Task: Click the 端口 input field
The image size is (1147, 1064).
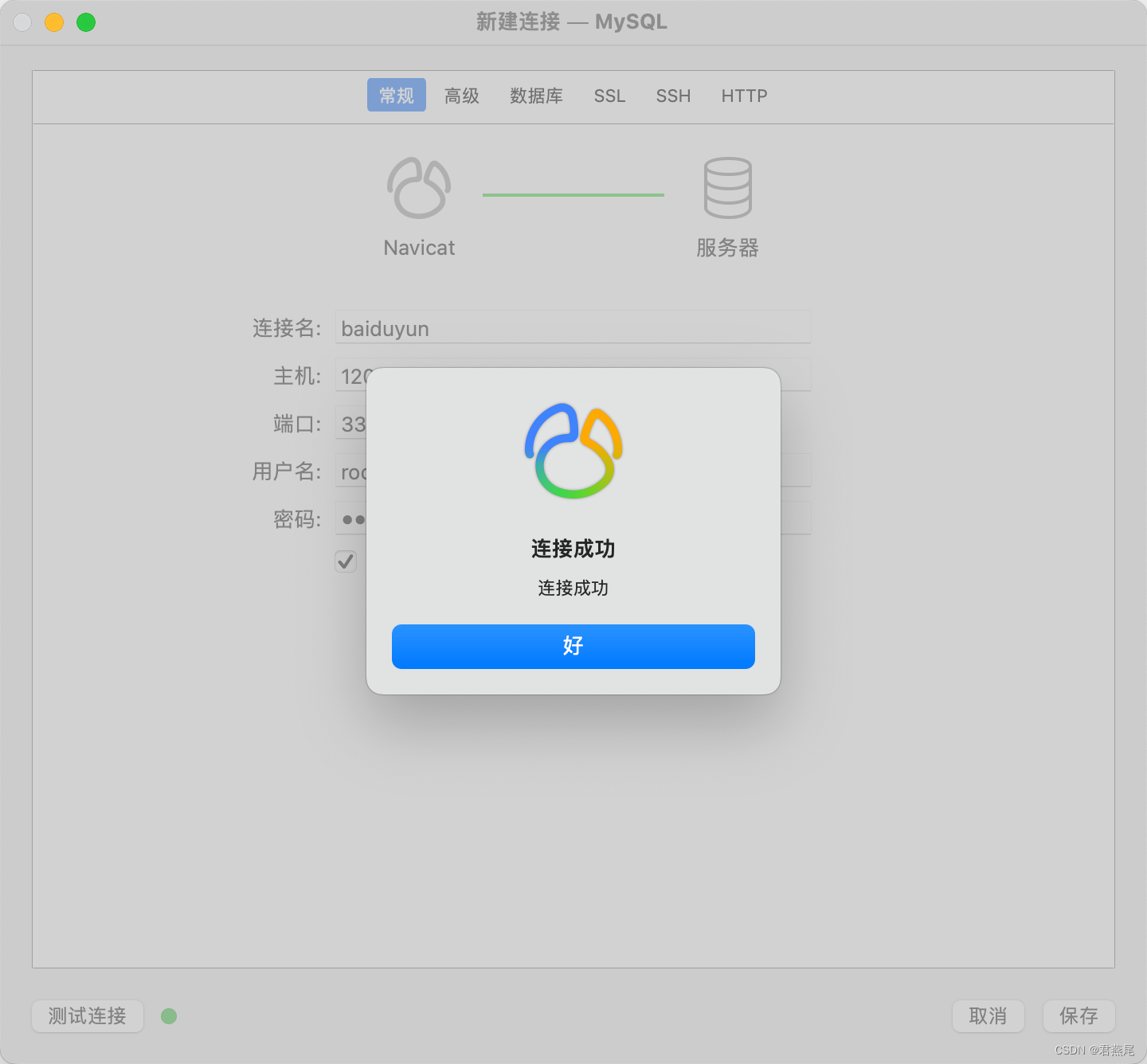Action: point(351,423)
